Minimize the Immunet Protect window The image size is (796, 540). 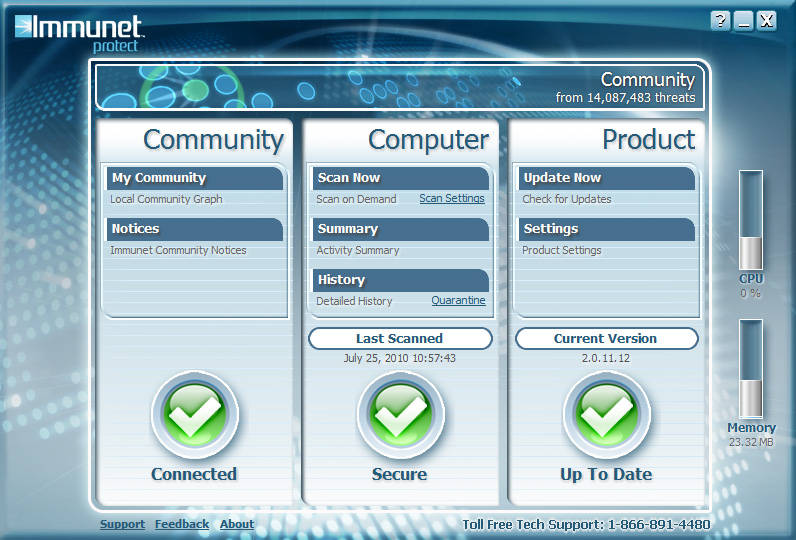(743, 21)
